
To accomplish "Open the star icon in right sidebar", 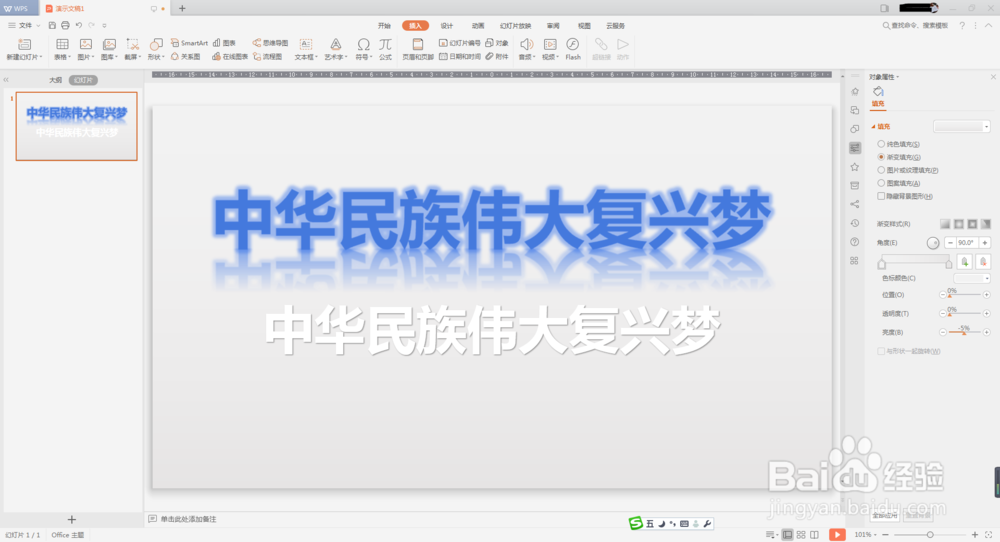I will (x=855, y=166).
